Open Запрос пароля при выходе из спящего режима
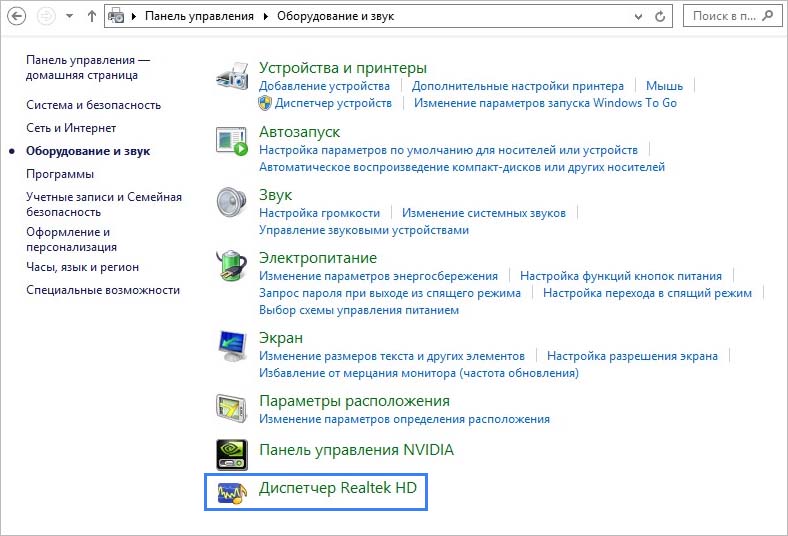This screenshot has height=536, width=788. (390, 293)
